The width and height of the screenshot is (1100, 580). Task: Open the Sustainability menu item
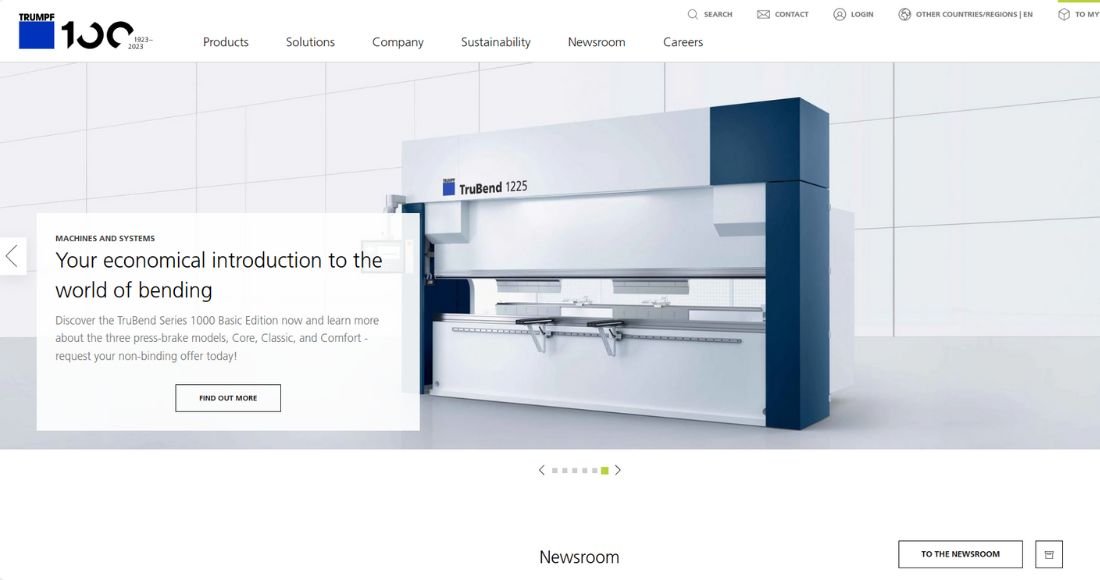click(x=495, y=42)
